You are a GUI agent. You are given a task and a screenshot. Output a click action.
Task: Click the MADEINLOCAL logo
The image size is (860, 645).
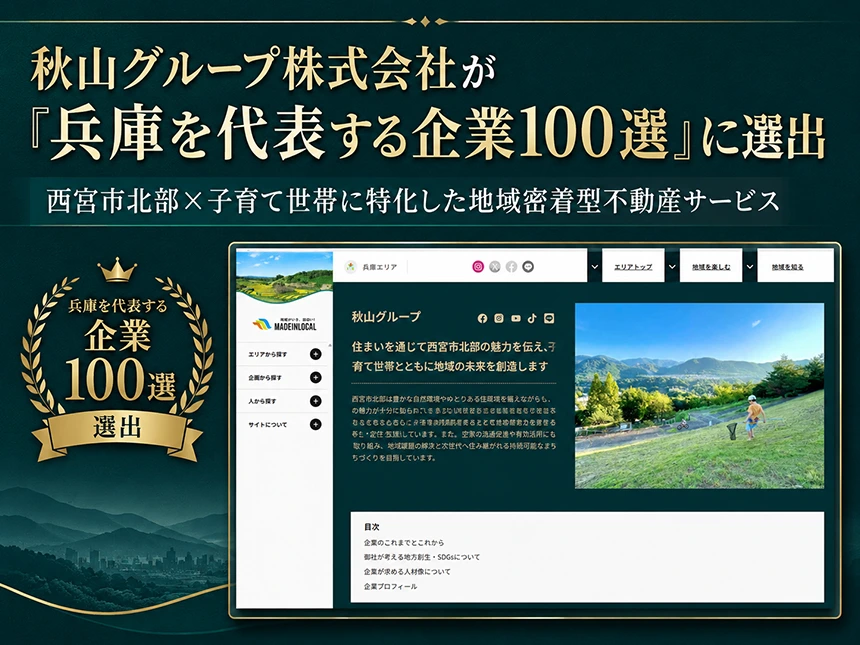pos(285,324)
